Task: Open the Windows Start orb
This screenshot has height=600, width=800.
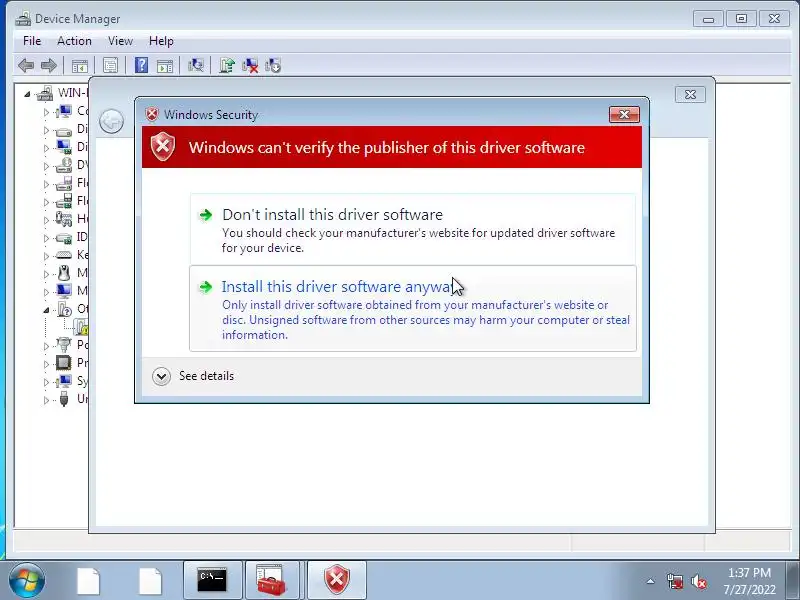Action: pos(27,580)
